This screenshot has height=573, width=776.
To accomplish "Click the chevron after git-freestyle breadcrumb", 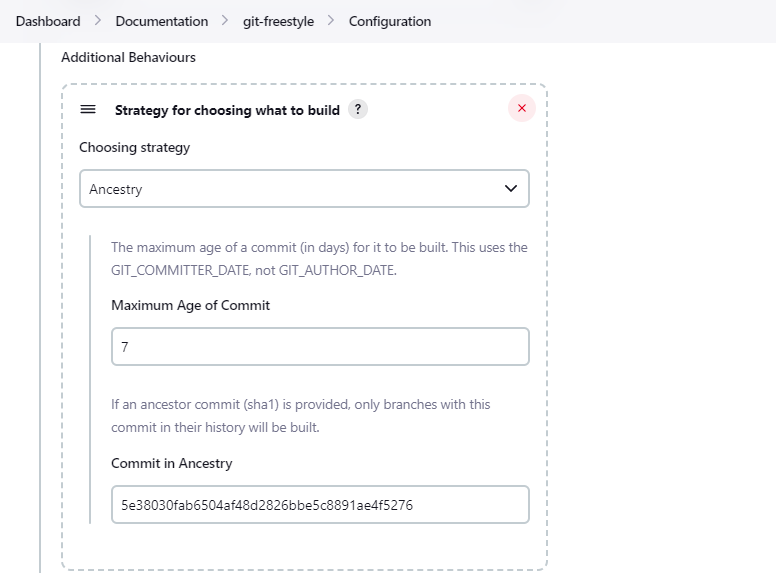I will 331,21.
